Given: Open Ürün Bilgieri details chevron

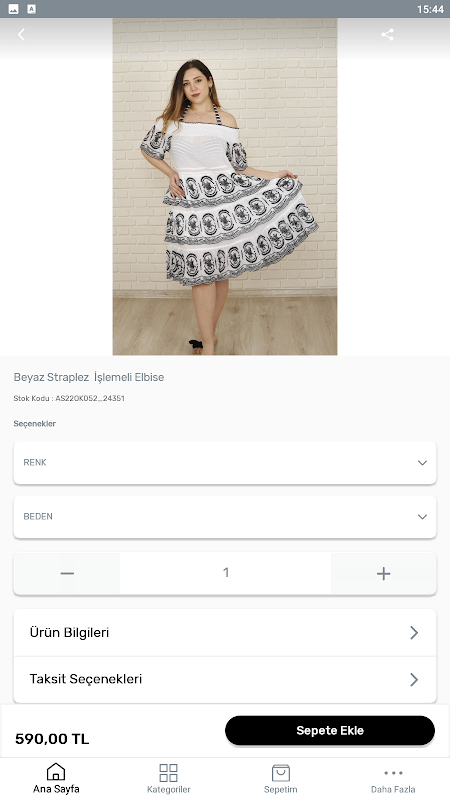Looking at the screenshot, I should 414,633.
